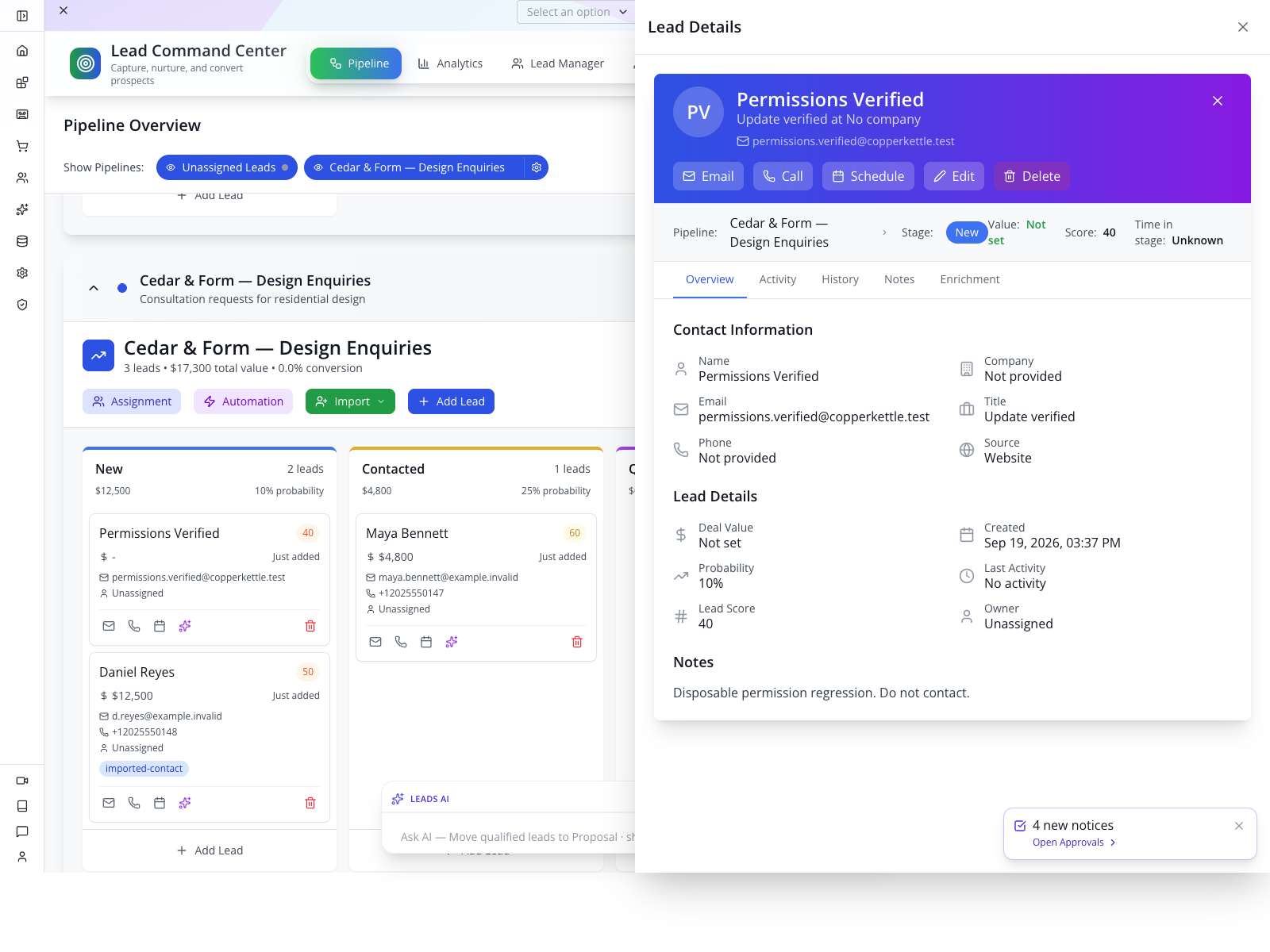Open the home icon in left sidebar

tap(22, 51)
